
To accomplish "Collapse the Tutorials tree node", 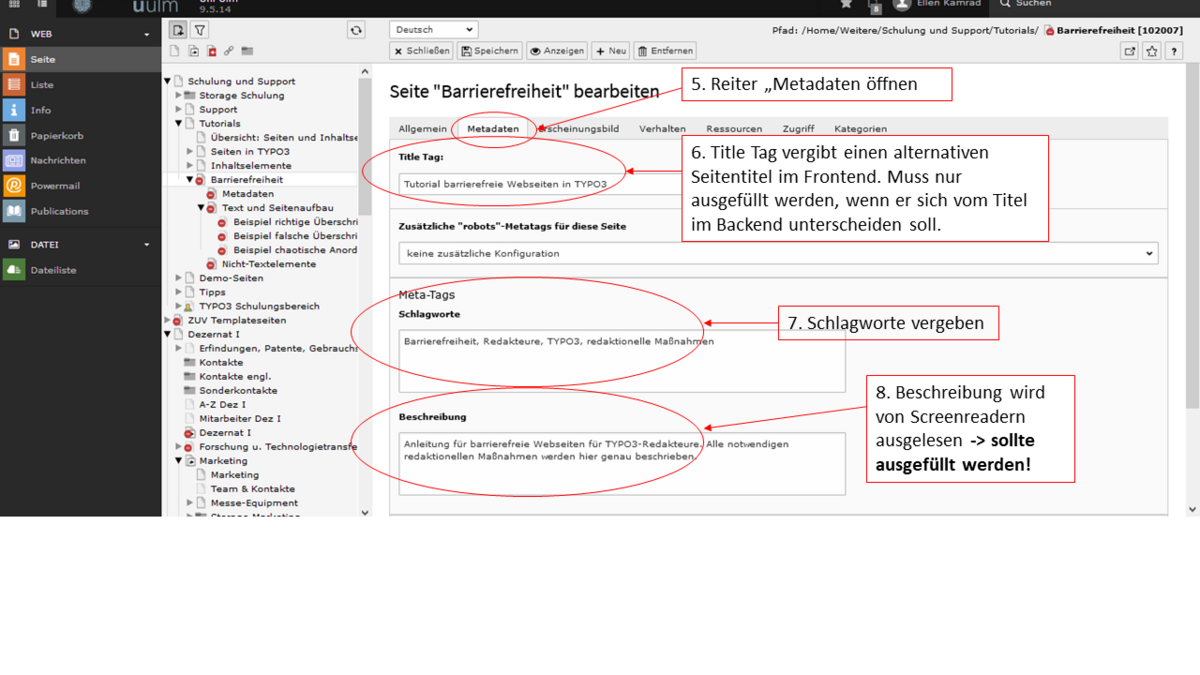I will (178, 123).
